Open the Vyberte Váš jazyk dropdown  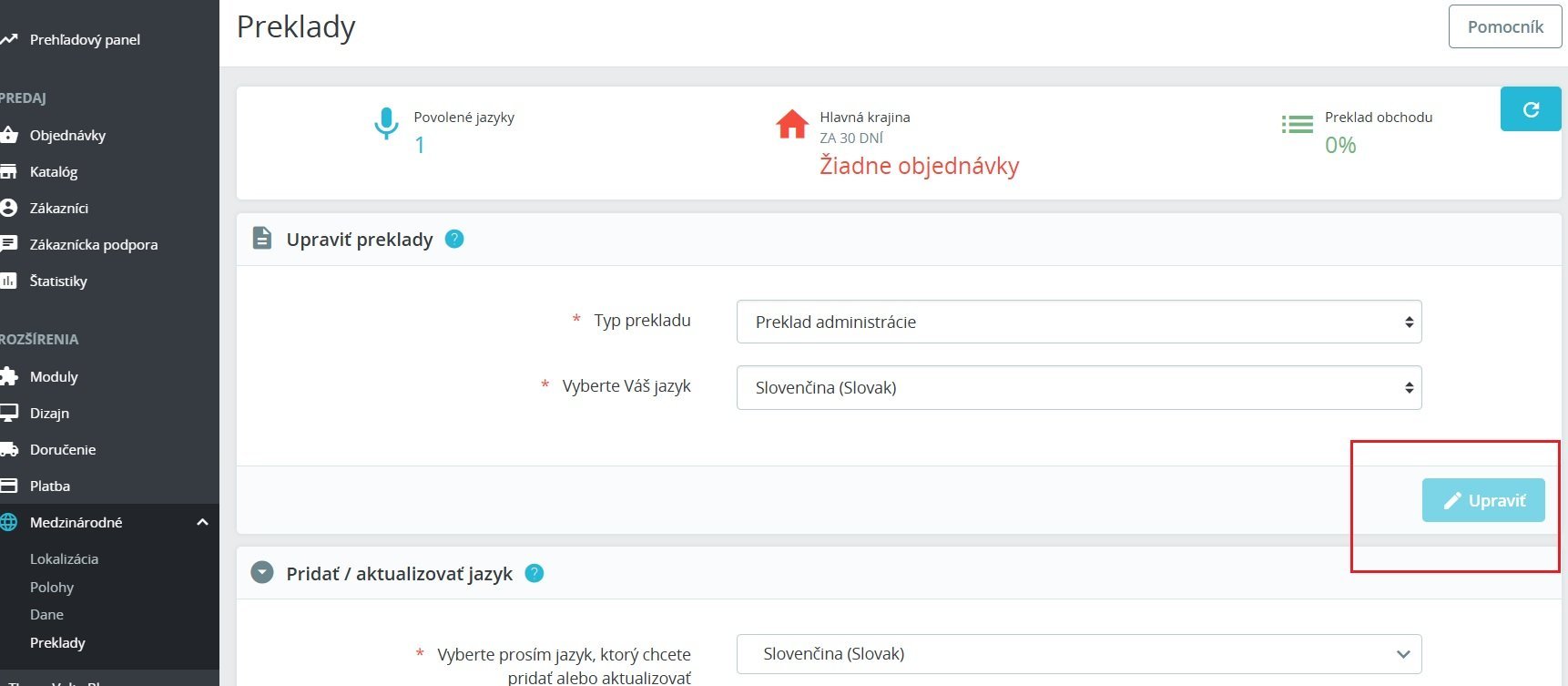(x=1078, y=387)
